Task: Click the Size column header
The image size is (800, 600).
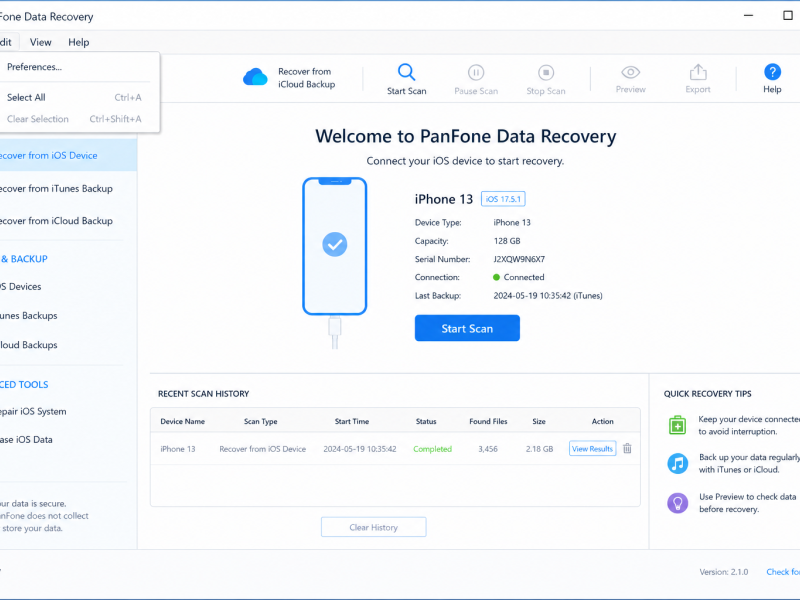Action: (539, 421)
